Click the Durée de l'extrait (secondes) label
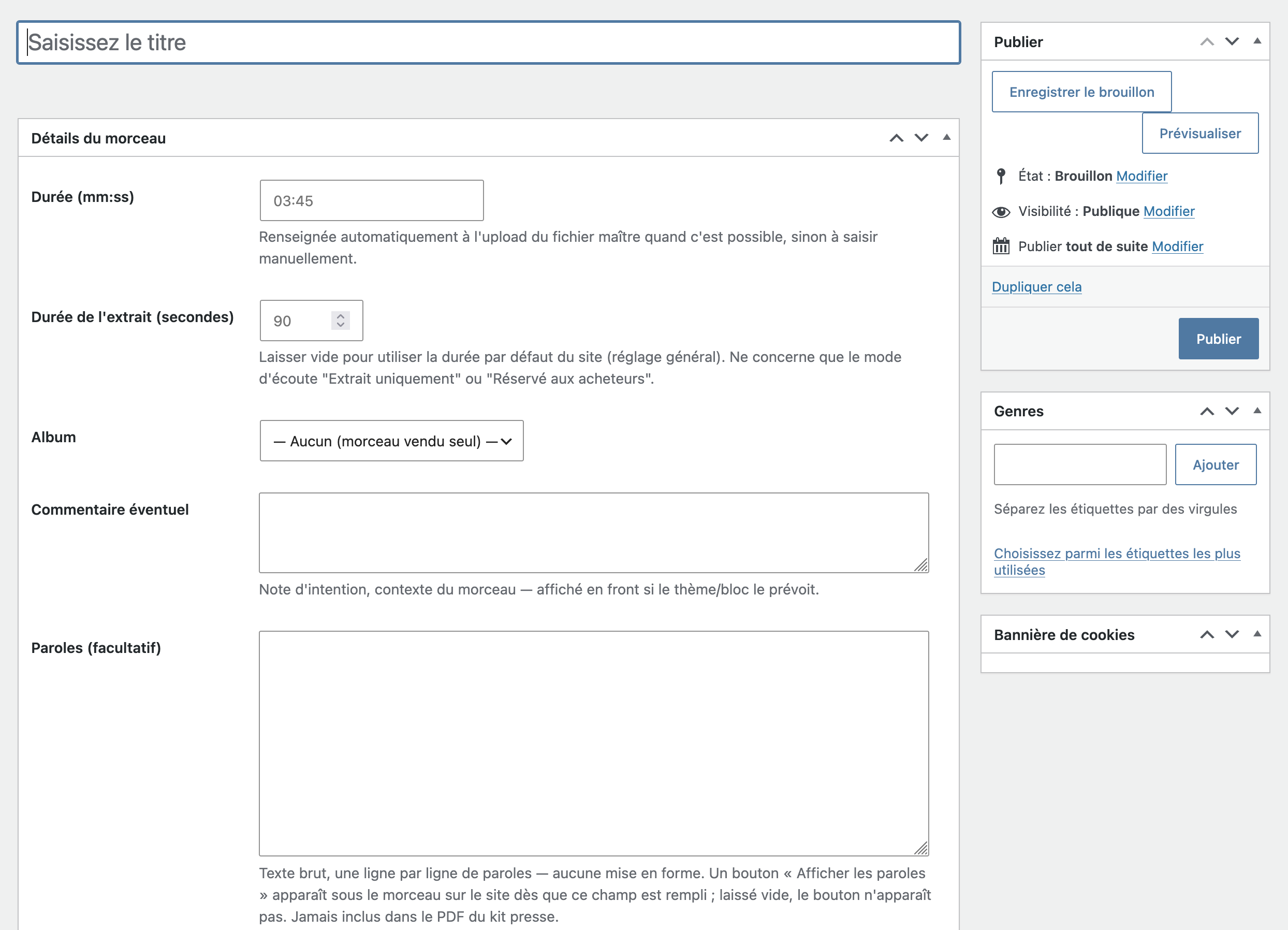 (133, 317)
